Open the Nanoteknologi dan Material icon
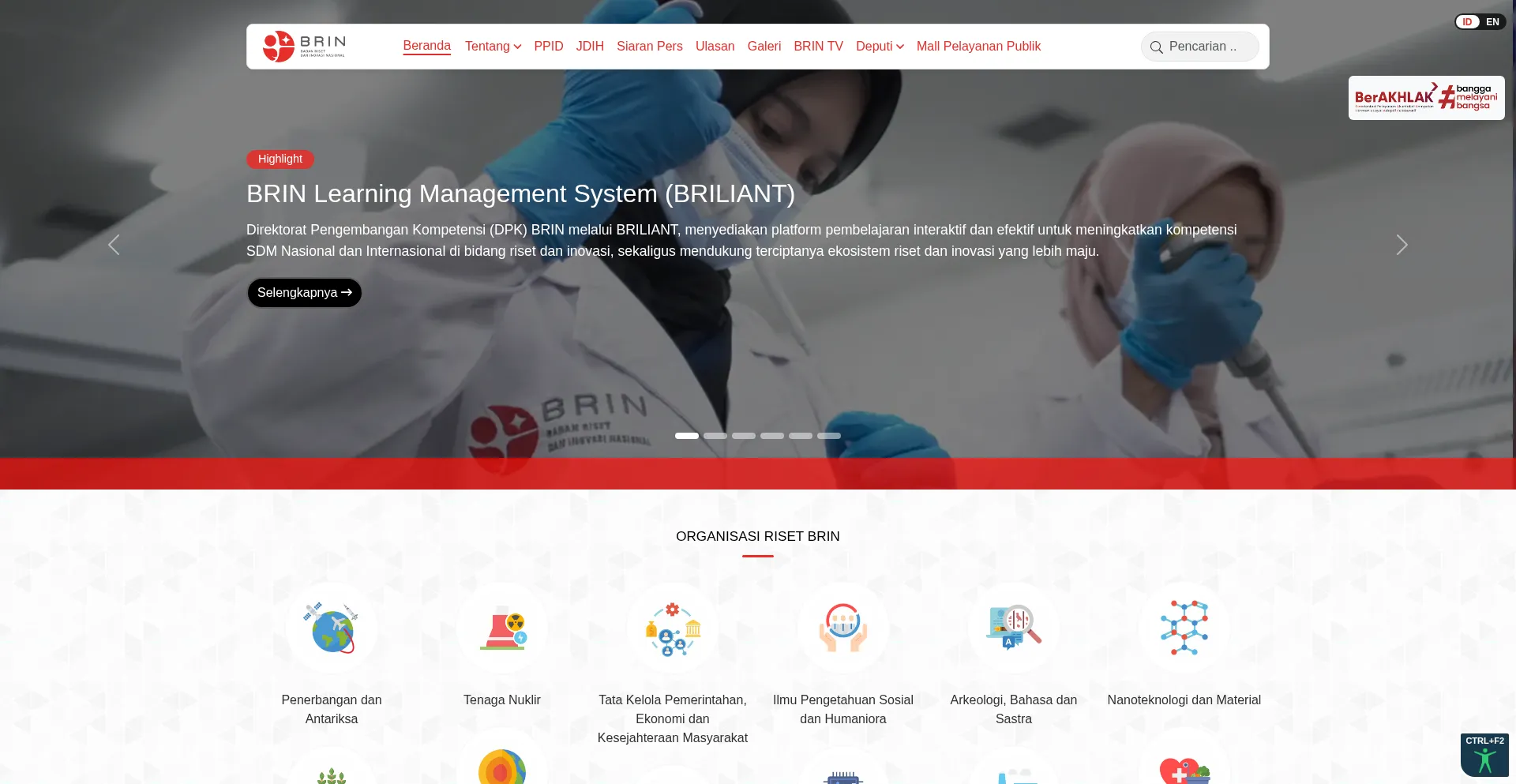Image resolution: width=1516 pixels, height=784 pixels. [1184, 628]
